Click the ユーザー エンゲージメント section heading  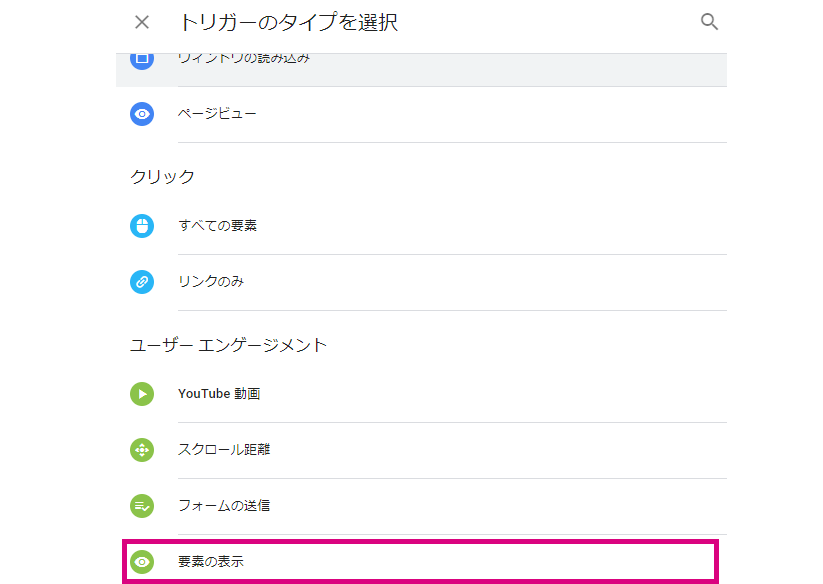tap(228, 345)
